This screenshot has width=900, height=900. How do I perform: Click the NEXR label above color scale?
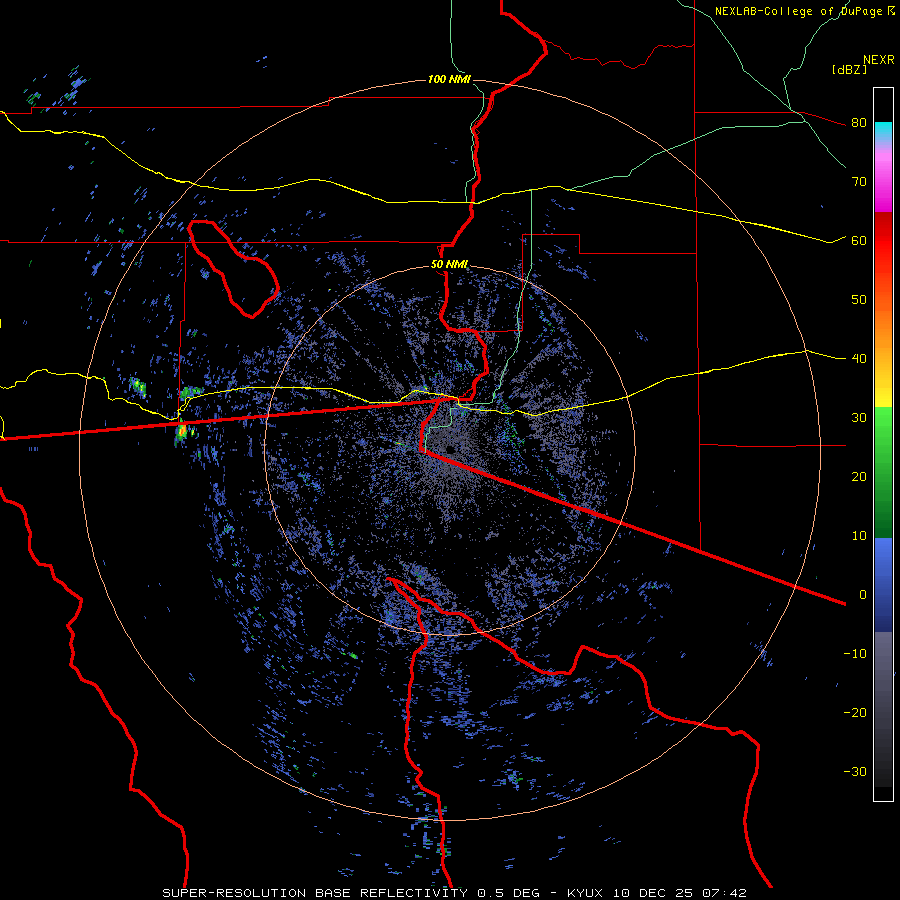[x=879, y=60]
